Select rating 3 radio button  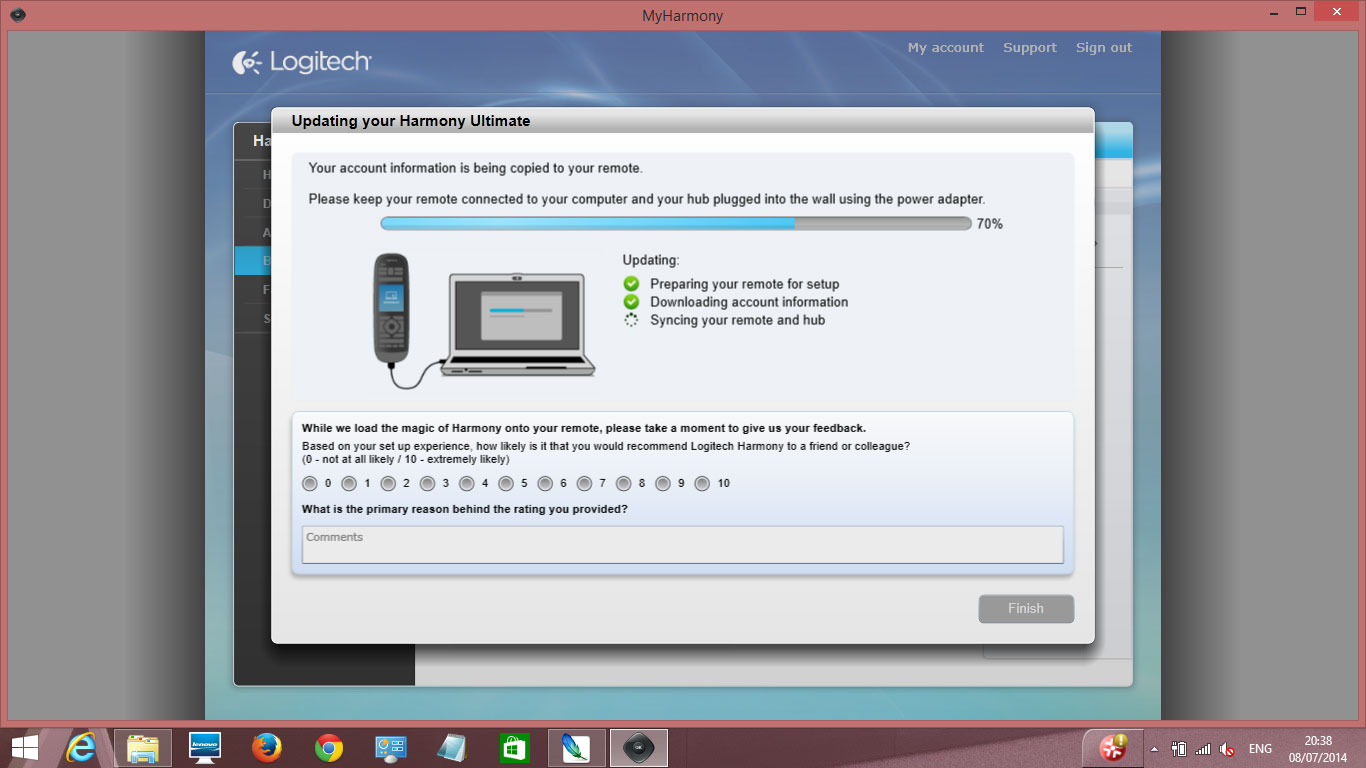point(427,483)
